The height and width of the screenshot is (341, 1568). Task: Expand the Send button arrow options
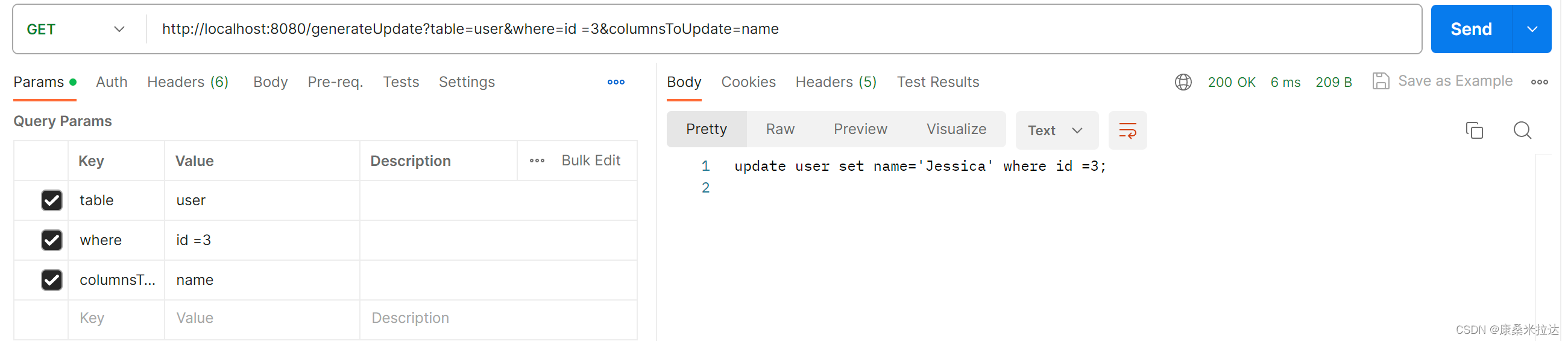[1531, 29]
